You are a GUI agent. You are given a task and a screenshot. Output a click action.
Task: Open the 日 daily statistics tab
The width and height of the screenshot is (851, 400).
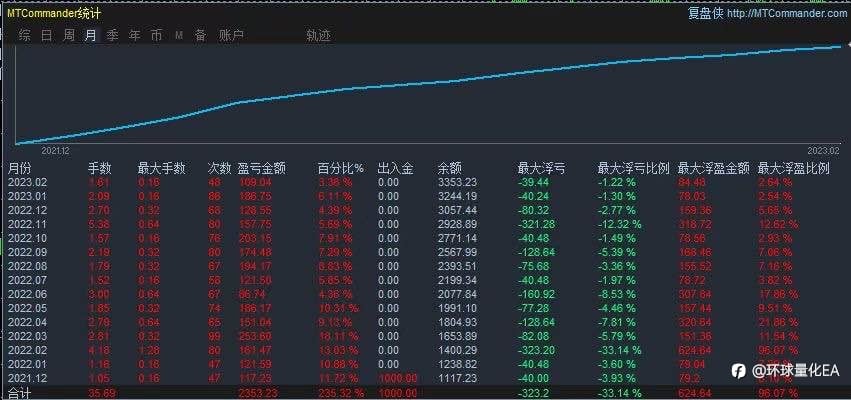click(x=47, y=36)
